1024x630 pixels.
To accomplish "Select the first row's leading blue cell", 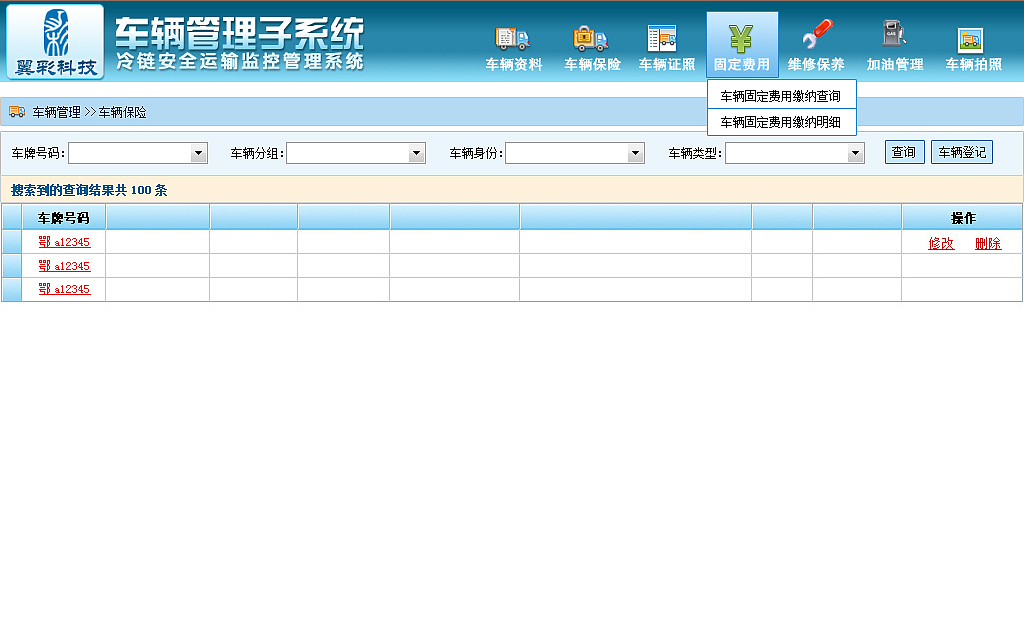I will (x=12, y=242).
